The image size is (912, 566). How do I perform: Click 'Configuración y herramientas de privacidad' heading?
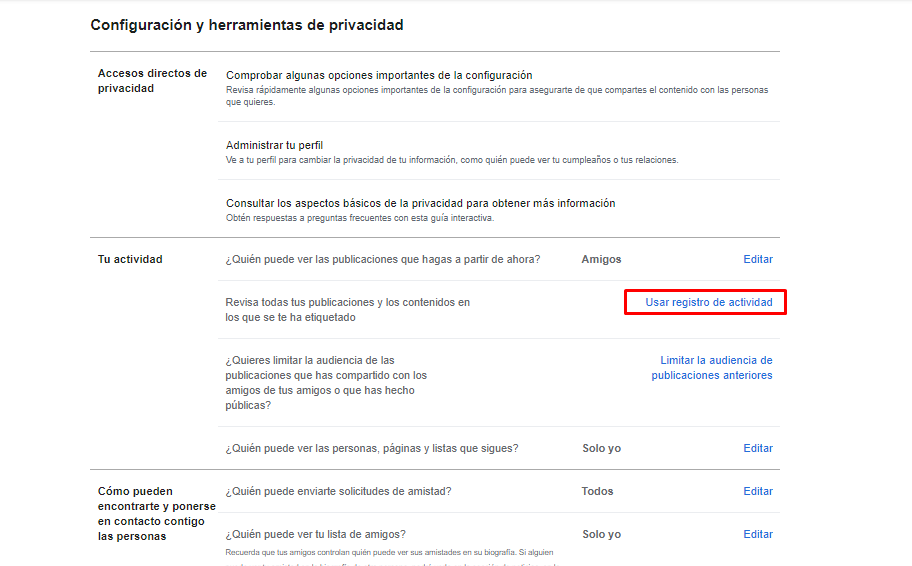247,25
